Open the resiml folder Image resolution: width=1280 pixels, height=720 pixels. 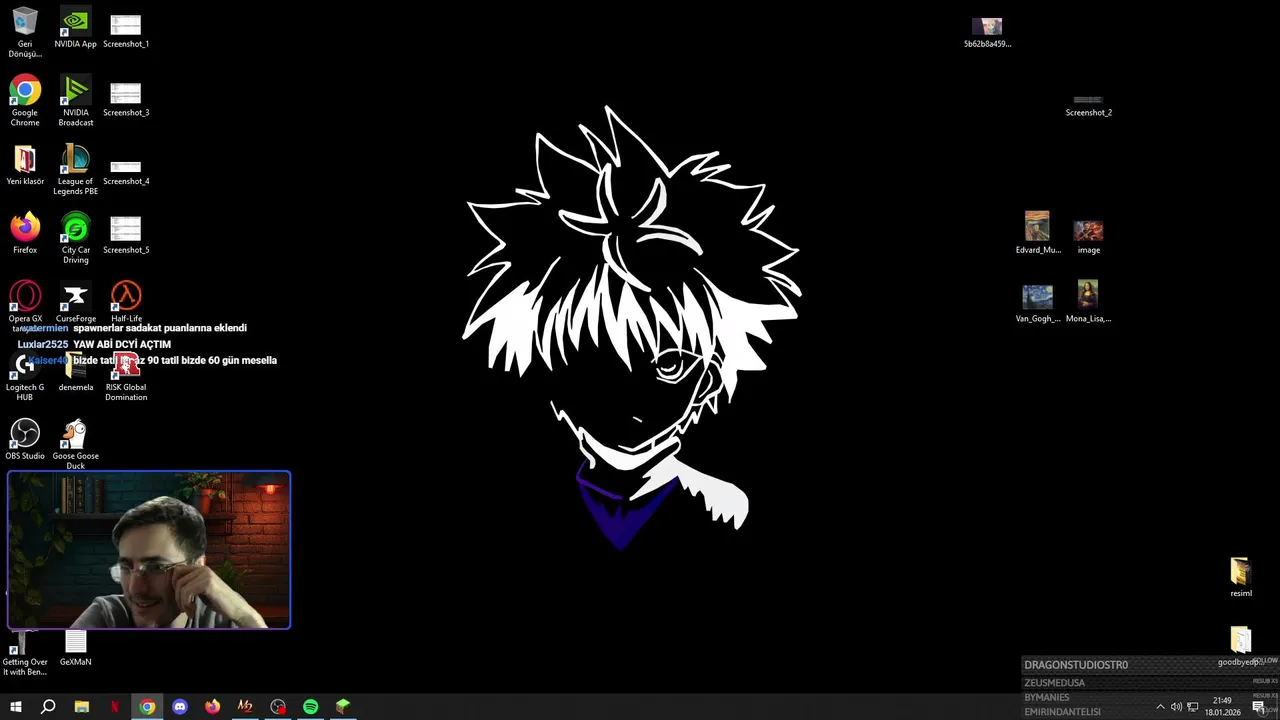pyautogui.click(x=1240, y=578)
